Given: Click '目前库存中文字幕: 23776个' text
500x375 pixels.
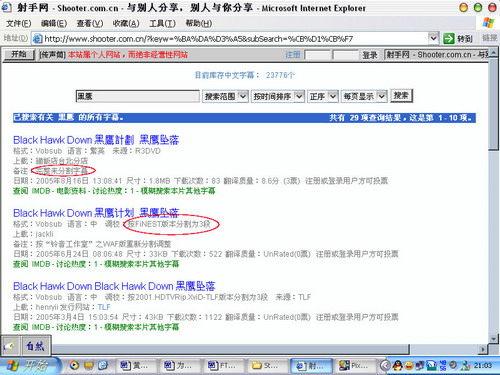Looking at the screenshot, I should coord(245,75).
